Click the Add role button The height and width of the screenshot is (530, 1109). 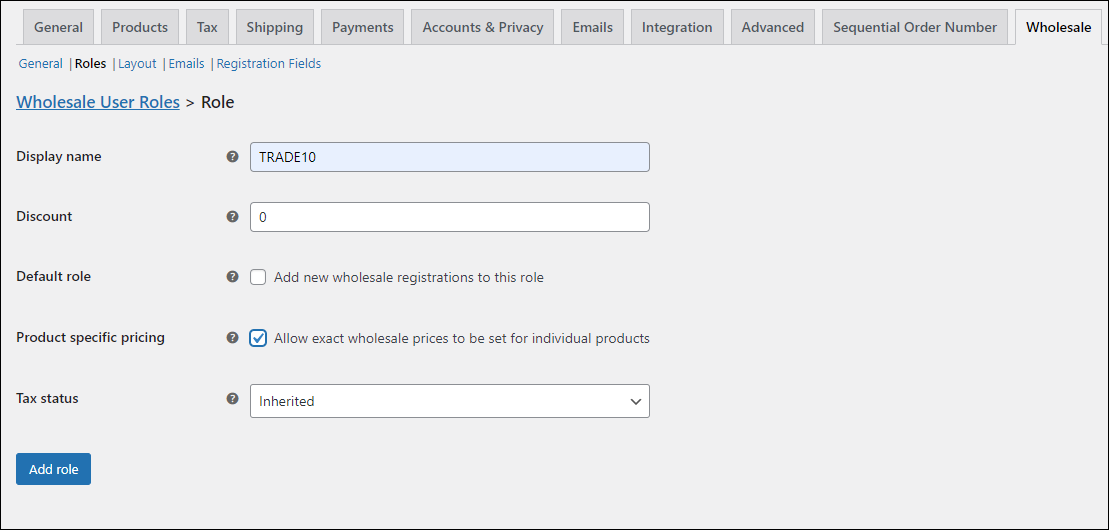pyautogui.click(x=54, y=469)
